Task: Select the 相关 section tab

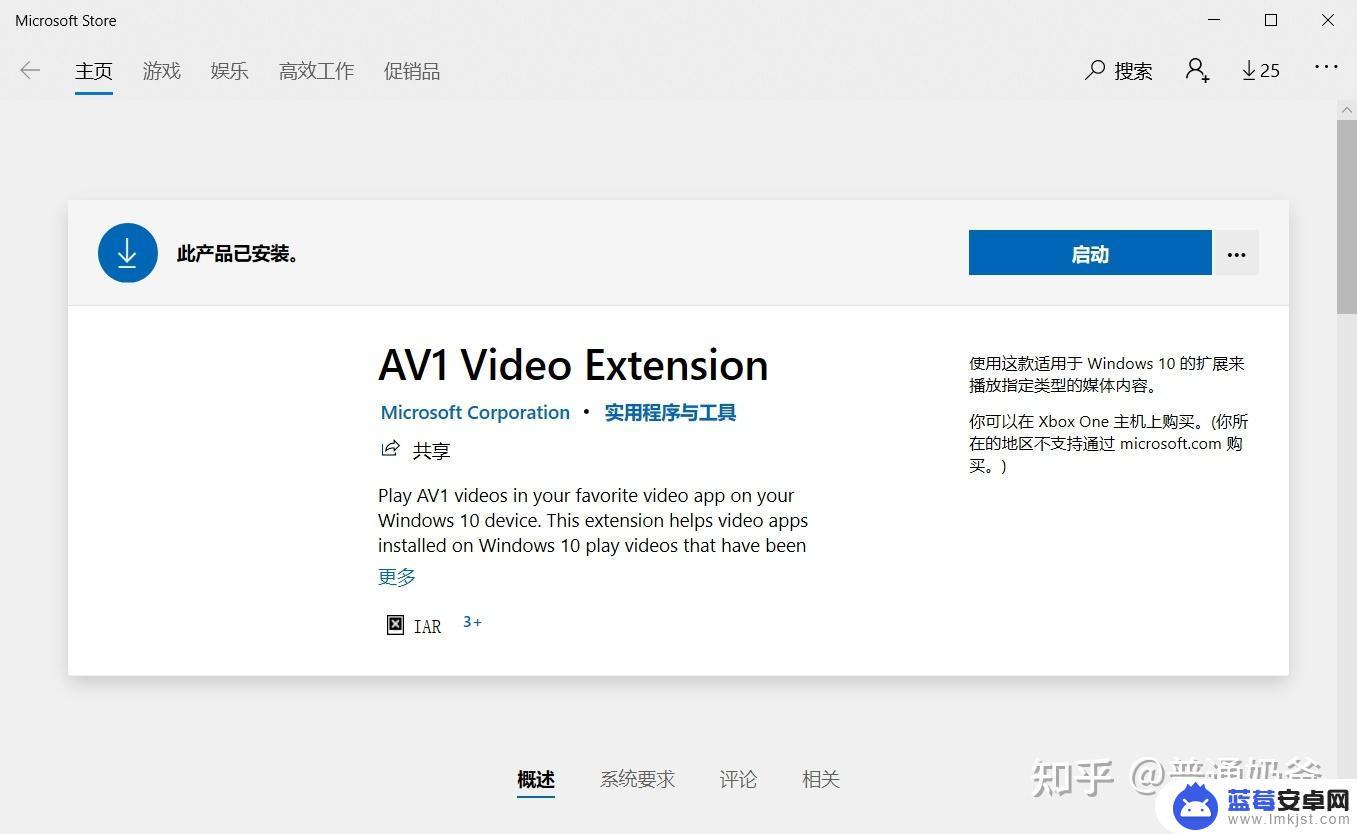Action: click(821, 779)
